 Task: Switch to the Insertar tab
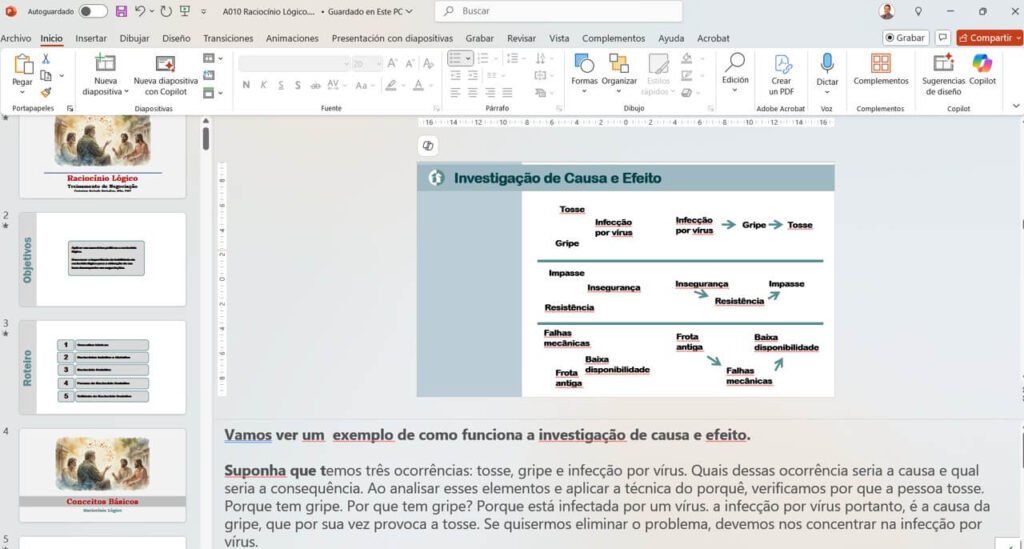91,39
